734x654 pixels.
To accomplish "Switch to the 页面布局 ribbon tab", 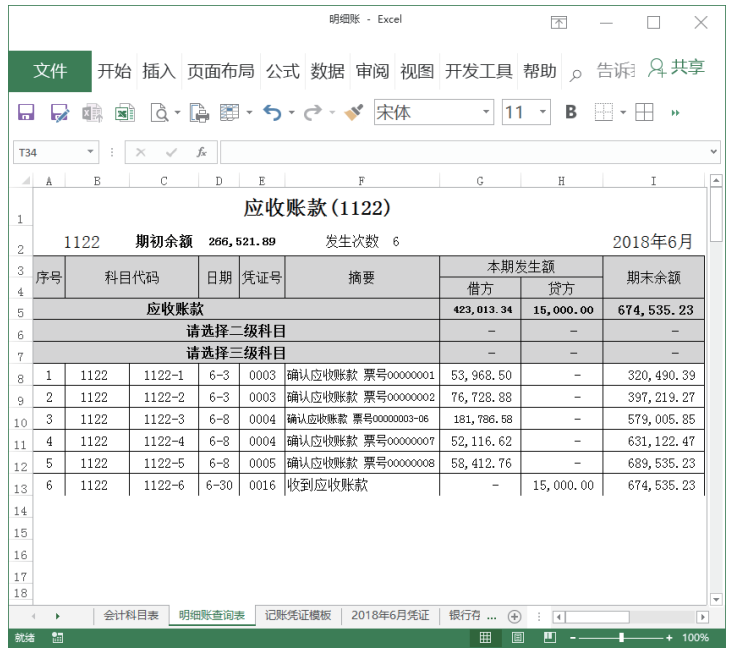I will point(220,72).
